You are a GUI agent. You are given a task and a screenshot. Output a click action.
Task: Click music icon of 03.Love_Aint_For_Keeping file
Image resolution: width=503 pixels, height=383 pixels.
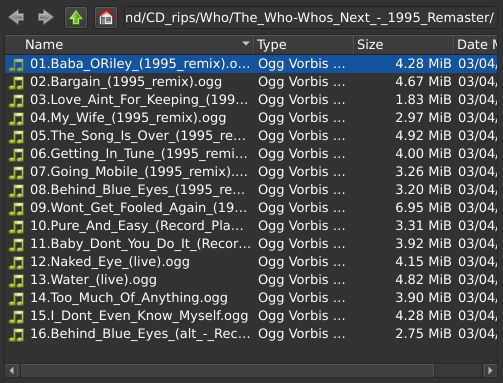tap(16, 100)
